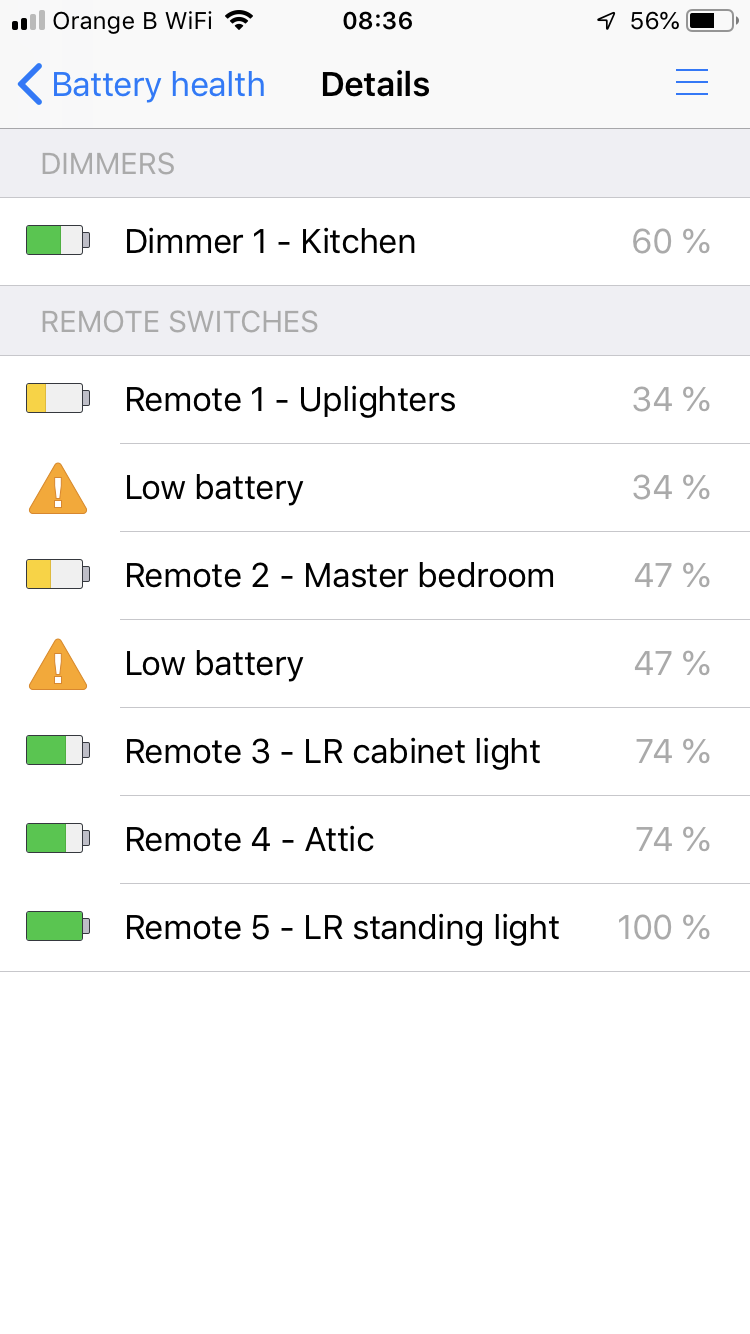This screenshot has width=750, height=1334.
Task: Tap the 100 % battery level value
Action: [x=664, y=928]
